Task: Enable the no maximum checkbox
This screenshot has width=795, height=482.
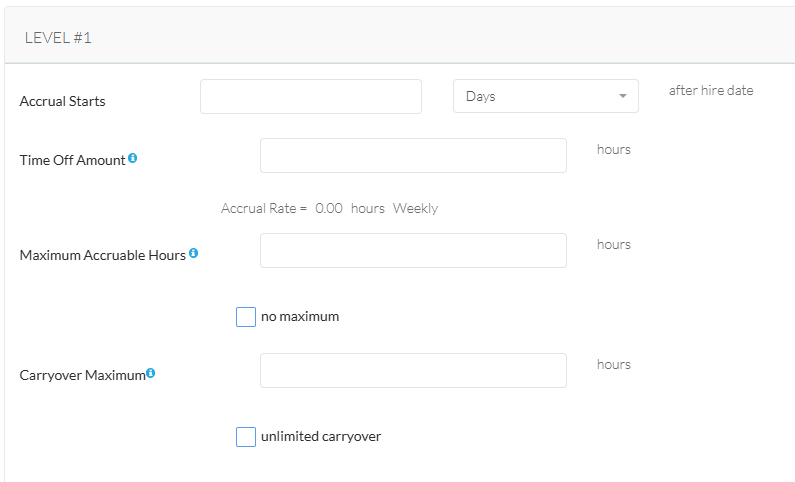Action: [246, 317]
